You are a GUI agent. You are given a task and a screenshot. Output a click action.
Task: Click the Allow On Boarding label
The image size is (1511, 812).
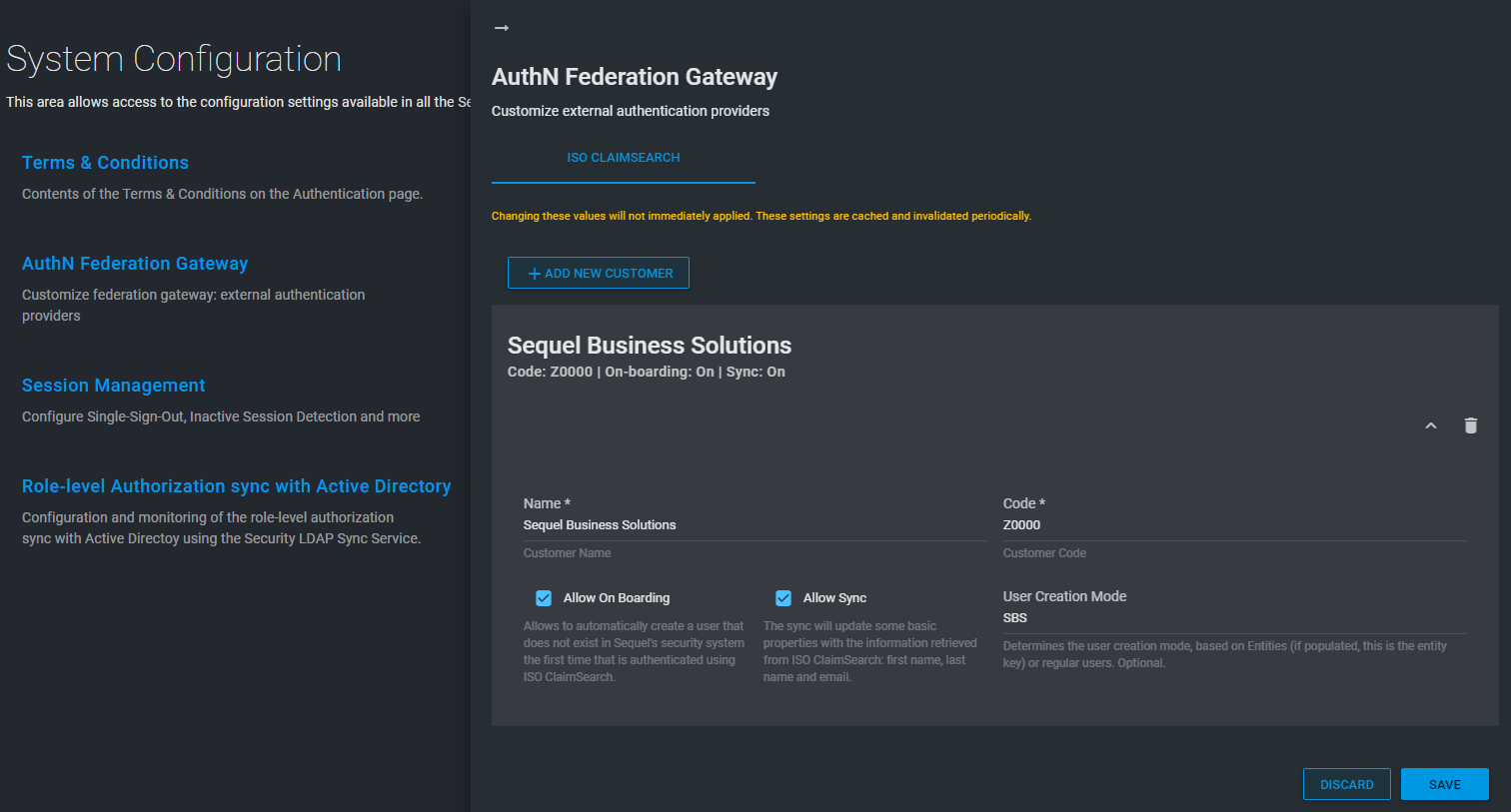pyautogui.click(x=617, y=598)
